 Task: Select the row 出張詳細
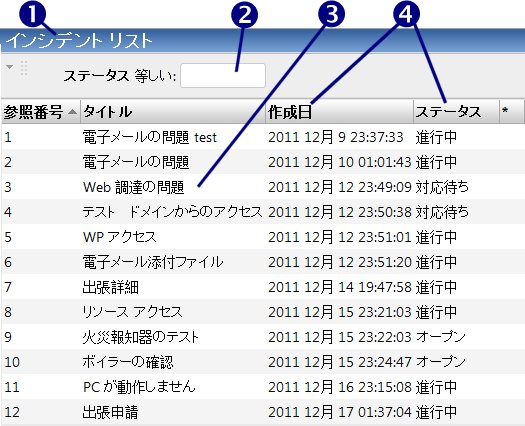262,287
